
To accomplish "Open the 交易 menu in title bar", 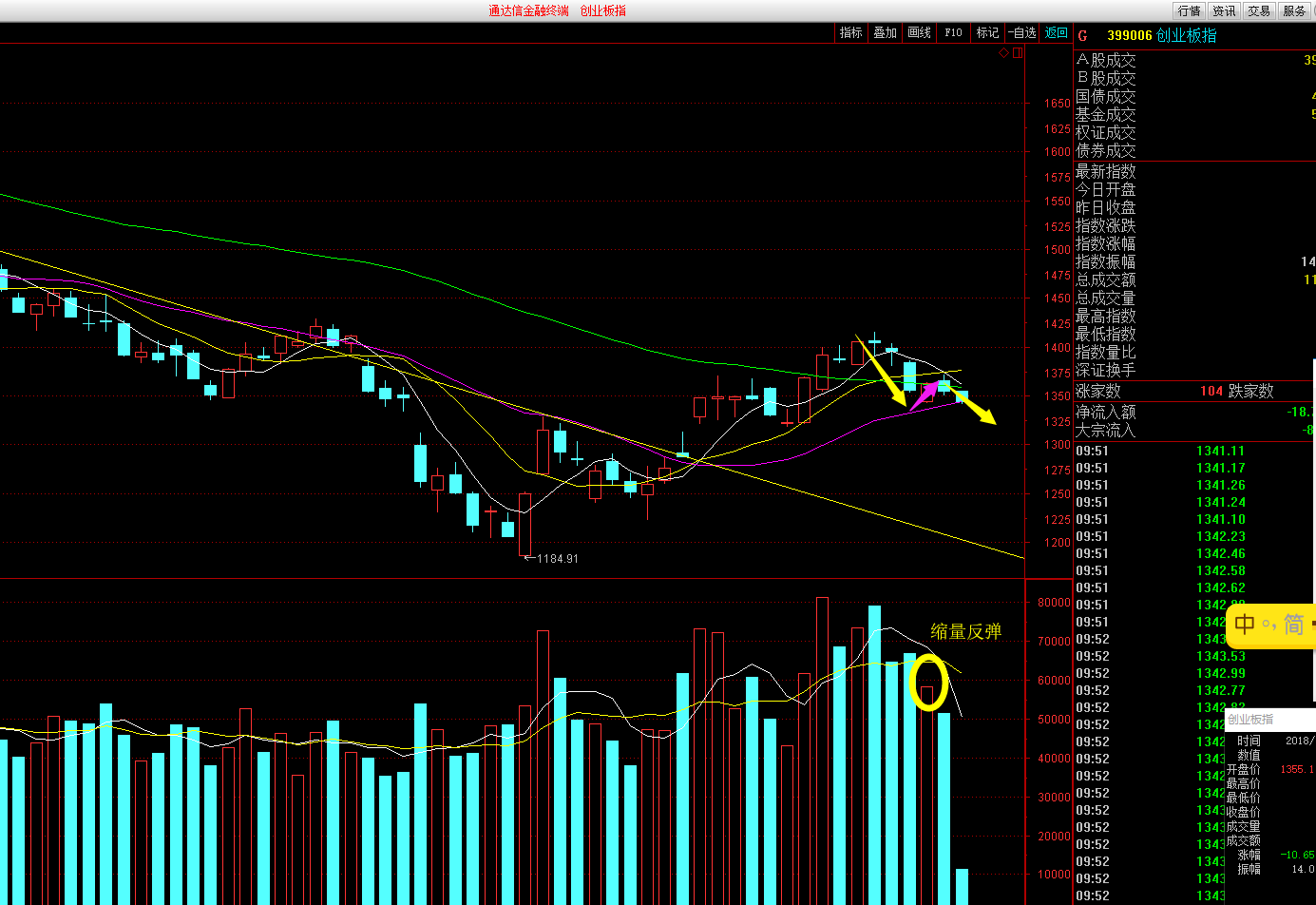I will pos(1259,10).
